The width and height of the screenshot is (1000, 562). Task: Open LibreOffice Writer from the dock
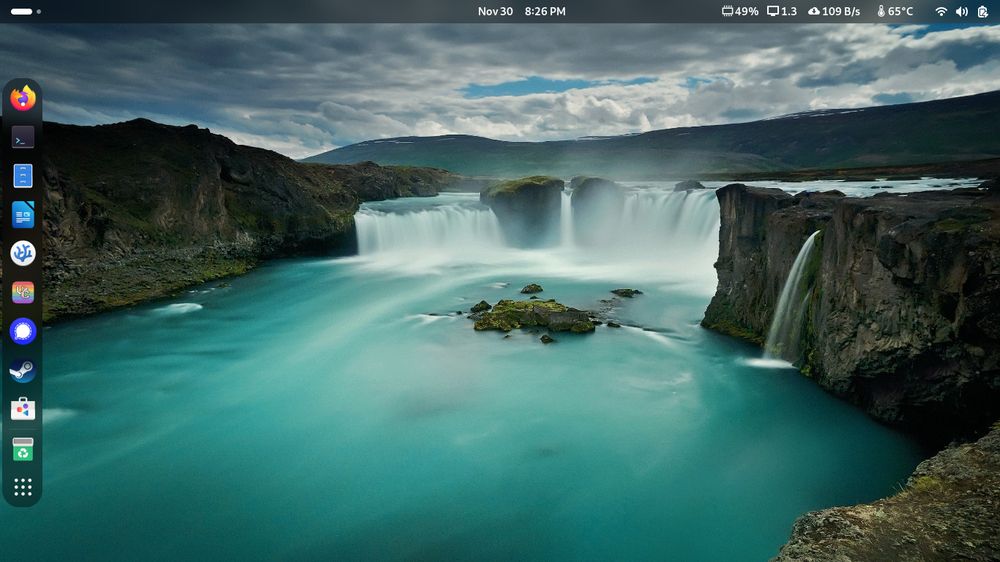[x=23, y=215]
